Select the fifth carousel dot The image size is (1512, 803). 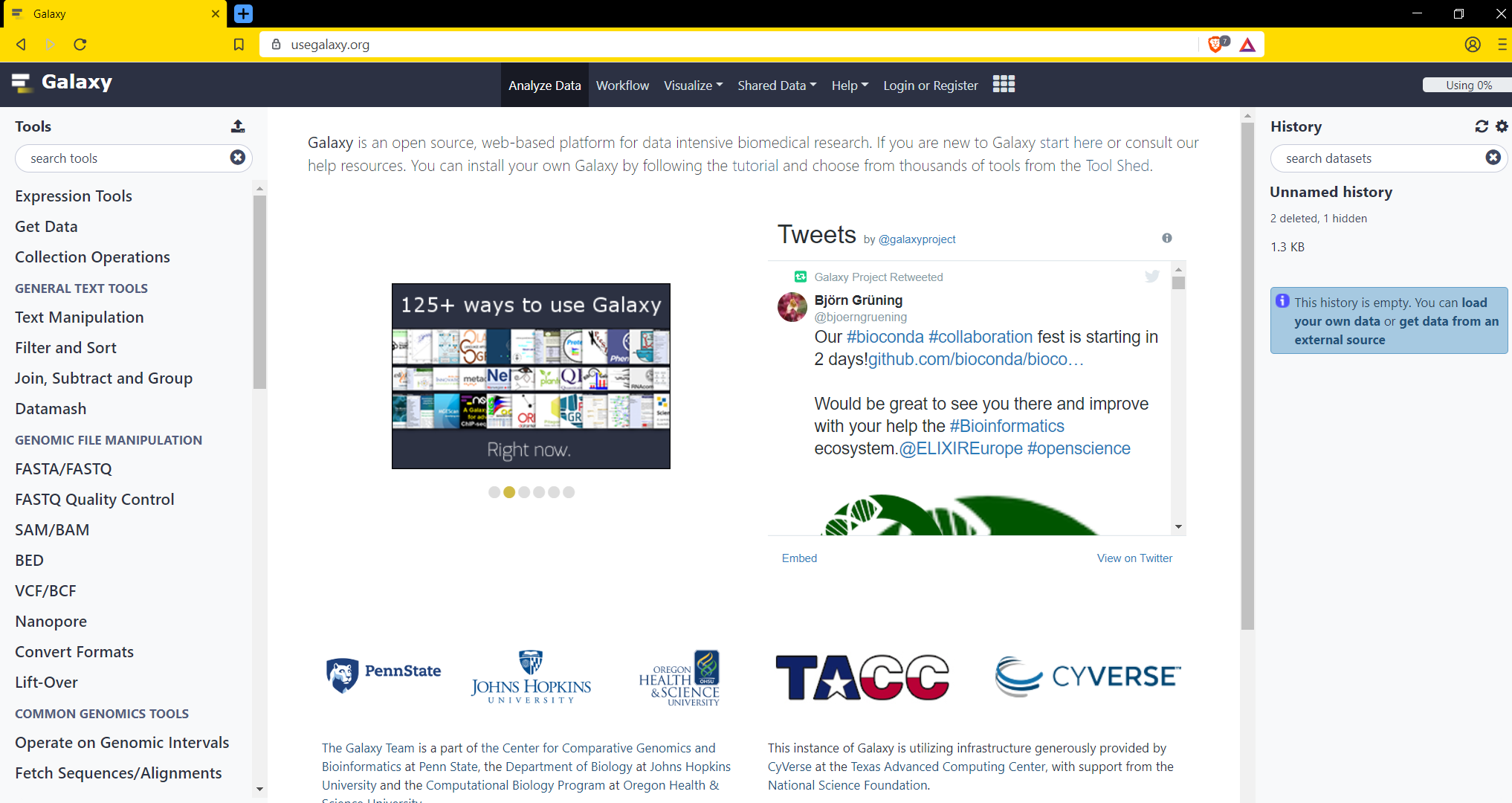pos(554,492)
